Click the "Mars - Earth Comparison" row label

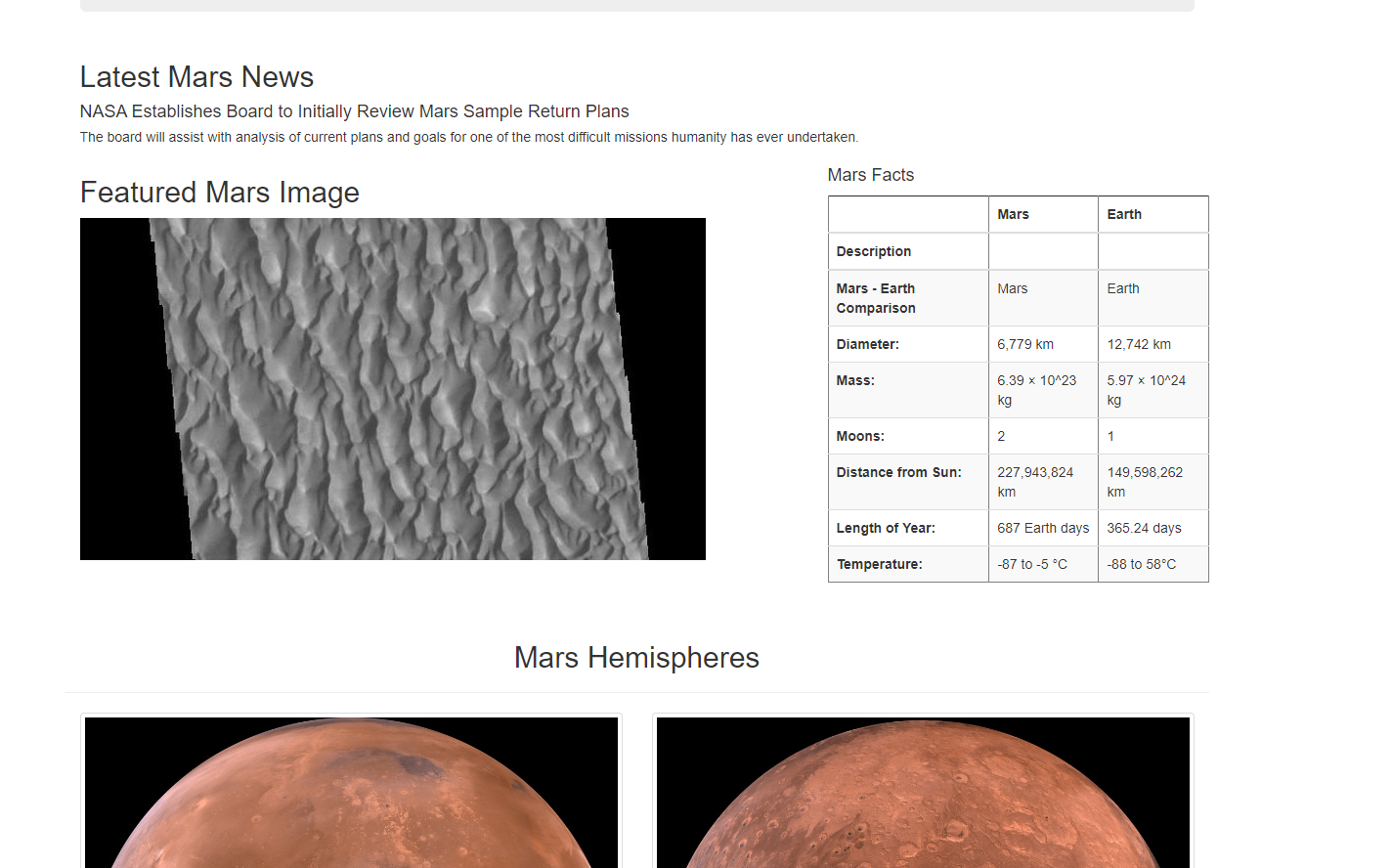coord(876,298)
